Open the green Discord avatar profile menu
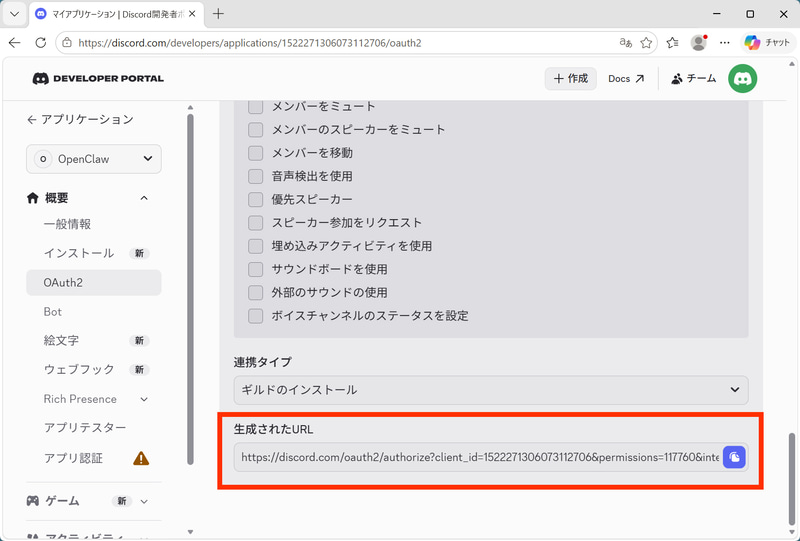800x541 pixels. click(742, 79)
